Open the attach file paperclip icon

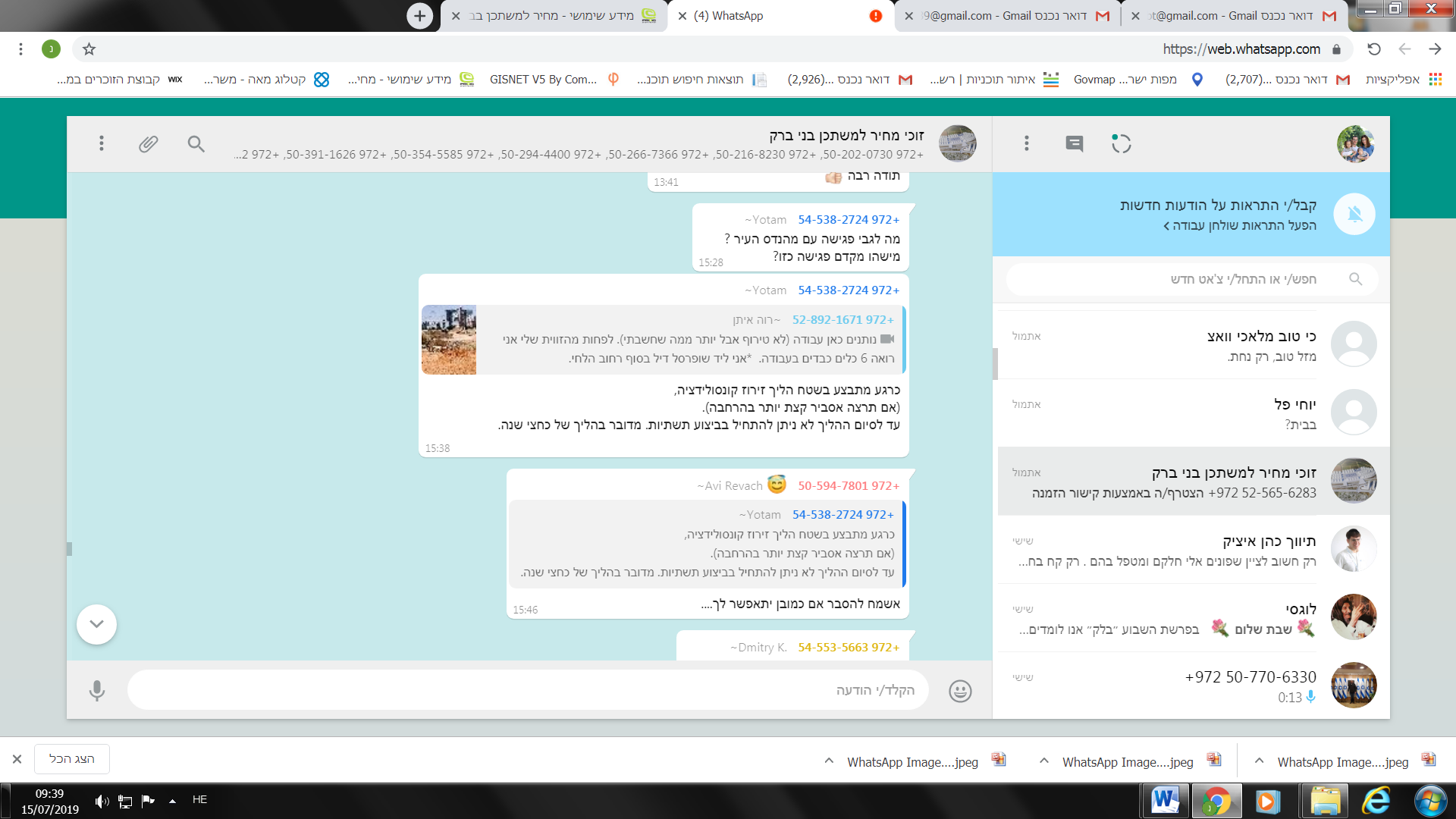tap(149, 143)
